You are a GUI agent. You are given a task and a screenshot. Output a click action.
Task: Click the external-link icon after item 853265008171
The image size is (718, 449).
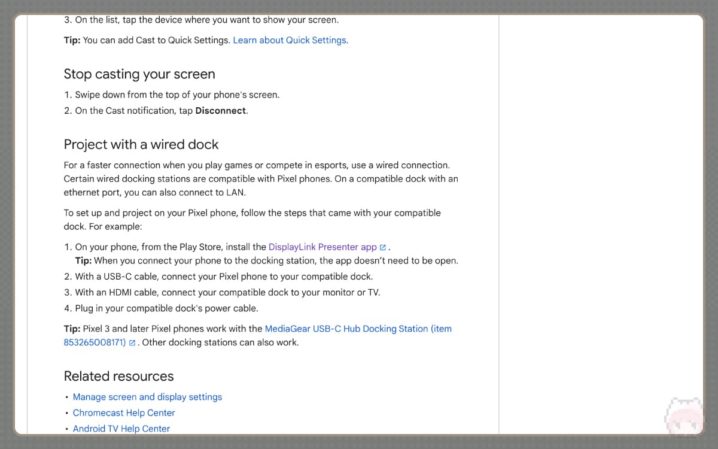click(132, 343)
